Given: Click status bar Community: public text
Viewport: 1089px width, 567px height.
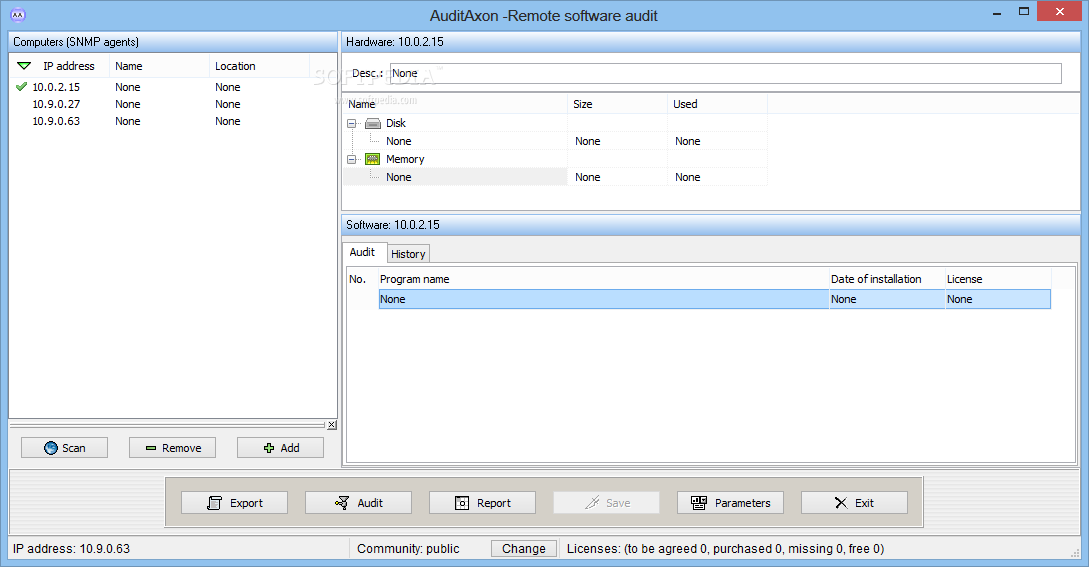Looking at the screenshot, I should tap(408, 549).
